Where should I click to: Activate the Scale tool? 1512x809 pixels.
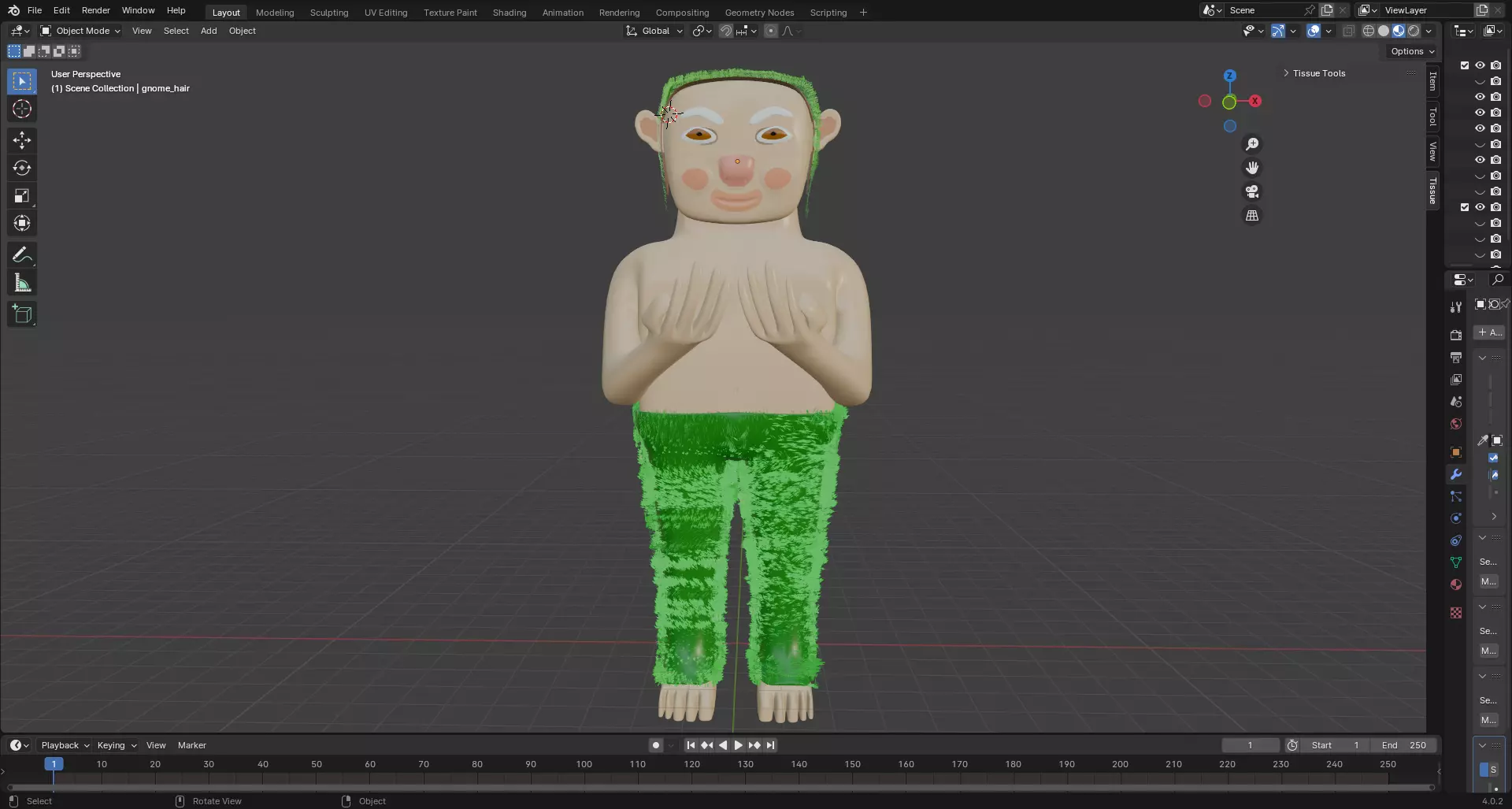[x=22, y=195]
